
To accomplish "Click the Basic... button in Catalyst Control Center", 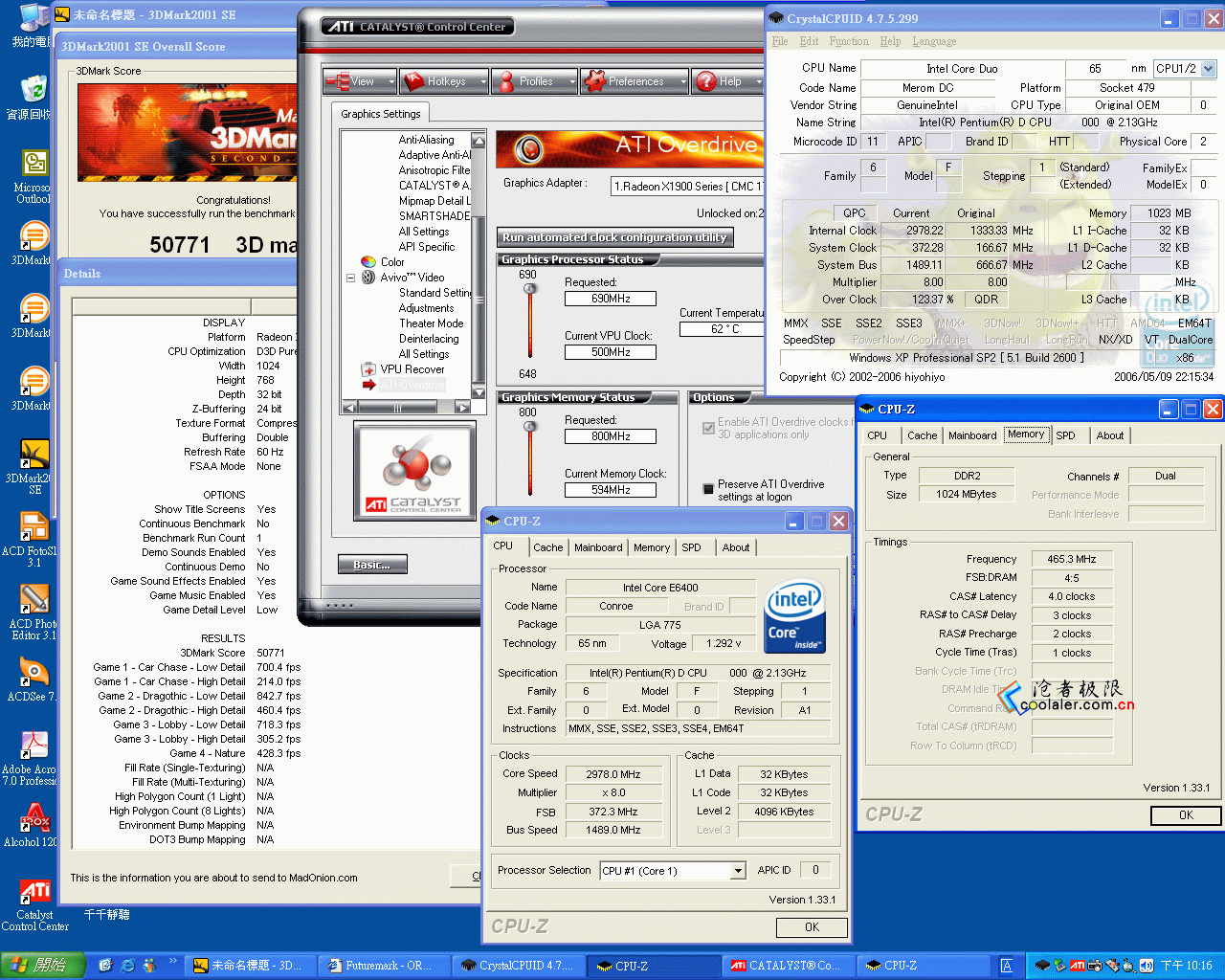I will point(372,565).
